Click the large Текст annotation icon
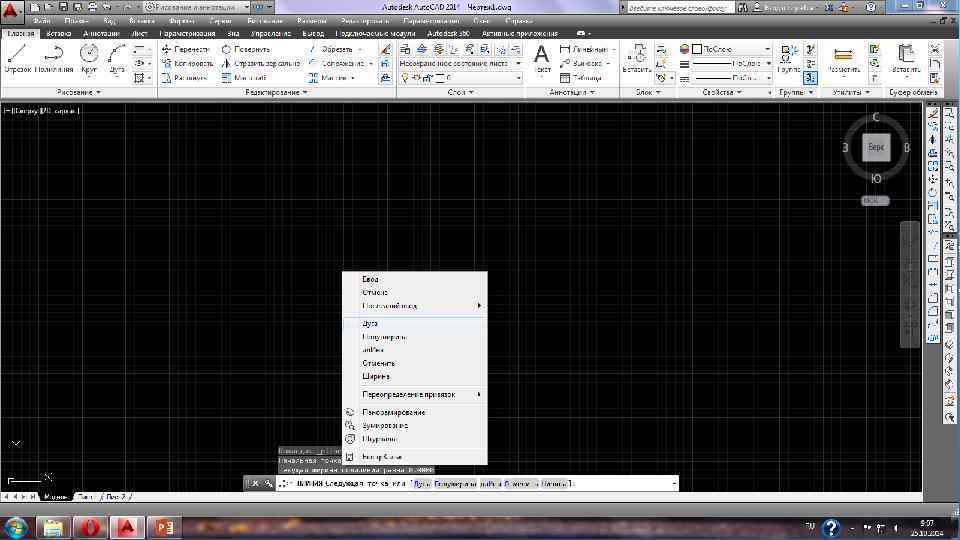960x540 pixels. pos(542,59)
